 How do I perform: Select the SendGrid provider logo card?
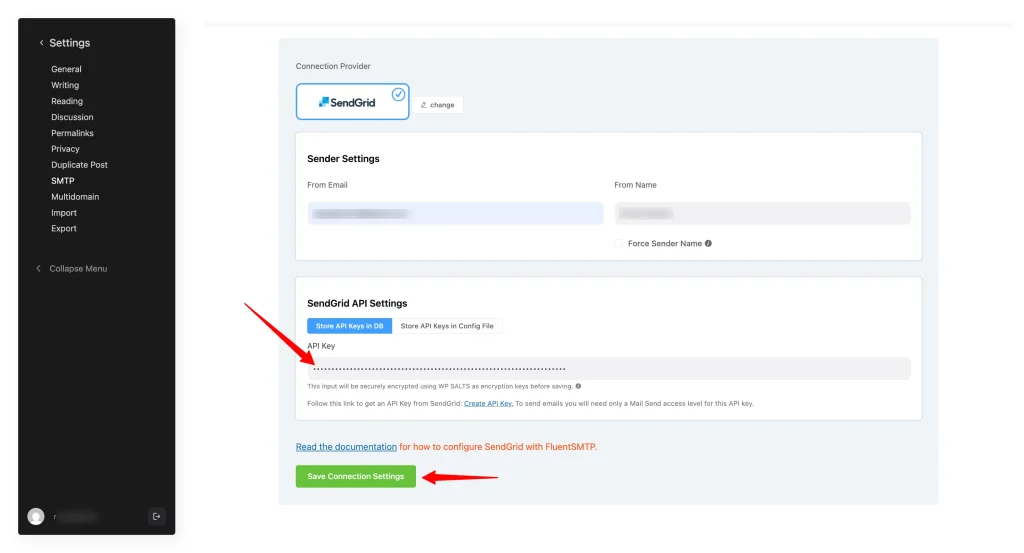(x=352, y=102)
